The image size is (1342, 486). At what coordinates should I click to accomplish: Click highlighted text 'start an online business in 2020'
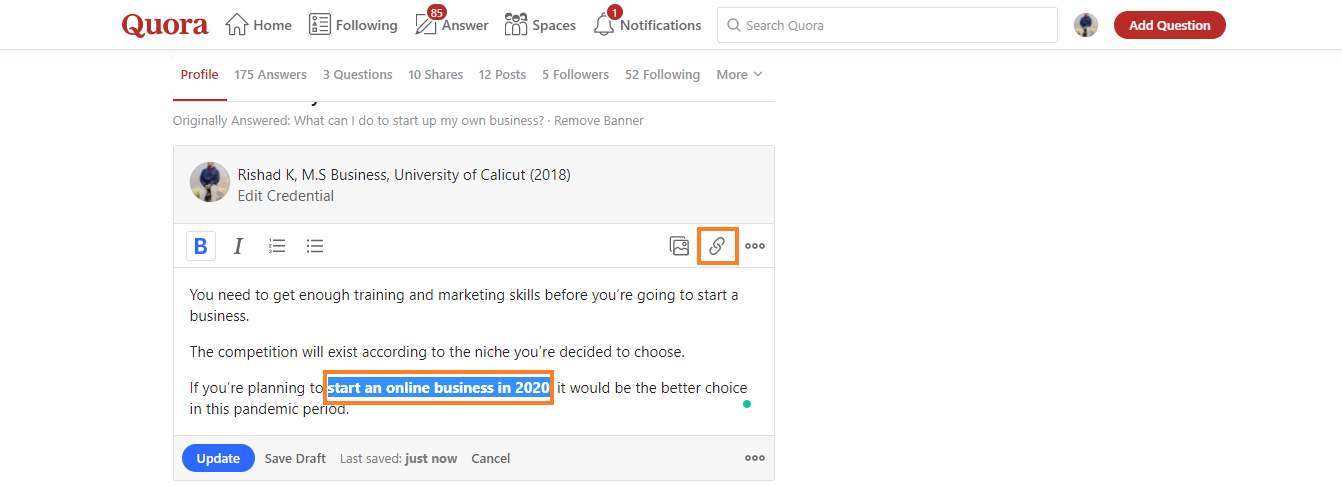click(439, 388)
